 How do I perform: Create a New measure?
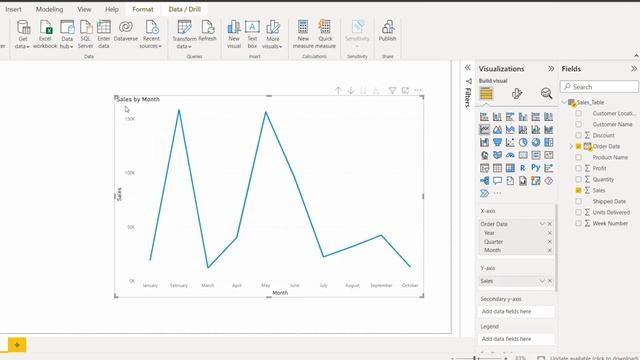pos(303,35)
